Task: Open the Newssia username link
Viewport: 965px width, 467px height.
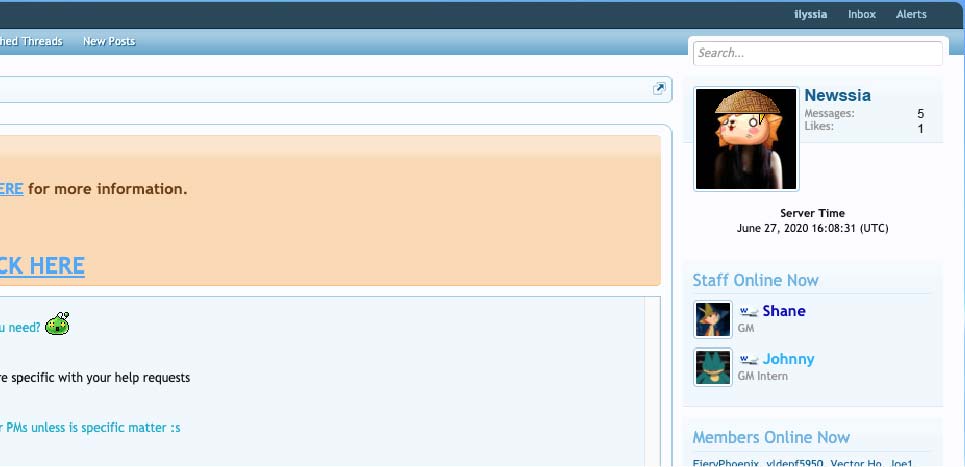Action: (837, 96)
